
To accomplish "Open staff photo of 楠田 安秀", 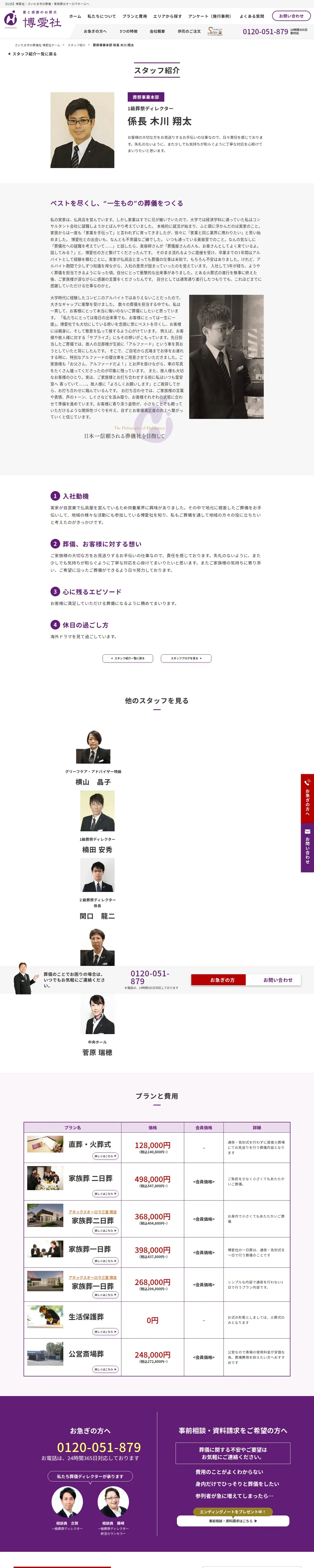I will (x=98, y=811).
